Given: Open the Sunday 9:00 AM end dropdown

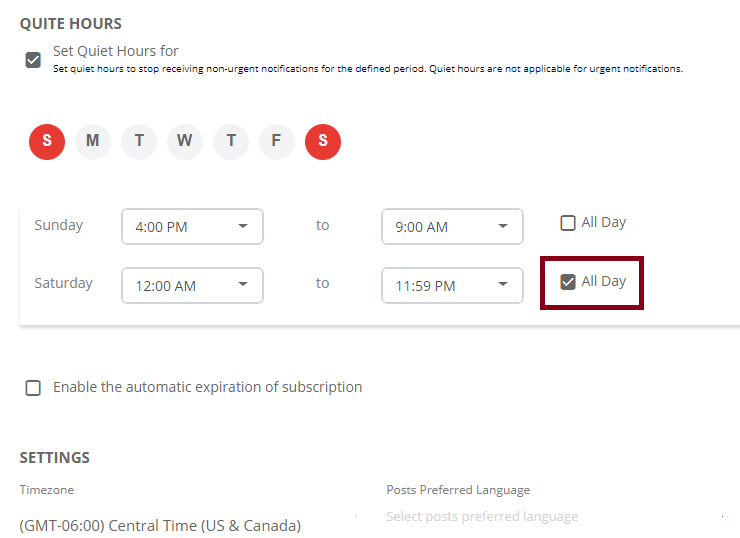Looking at the screenshot, I should [452, 227].
